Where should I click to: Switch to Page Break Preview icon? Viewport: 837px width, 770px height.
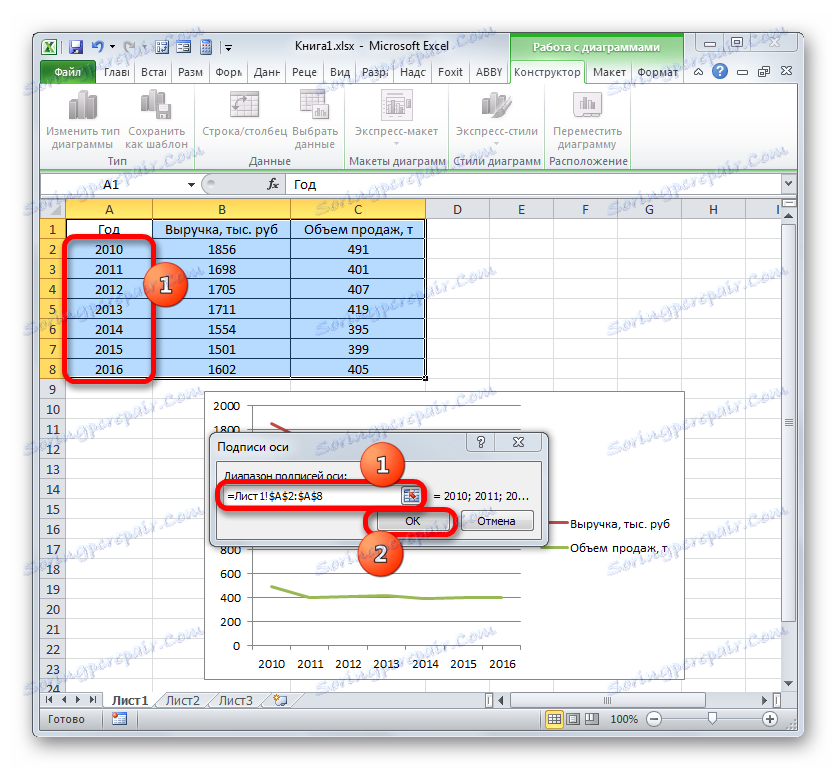coord(591,719)
